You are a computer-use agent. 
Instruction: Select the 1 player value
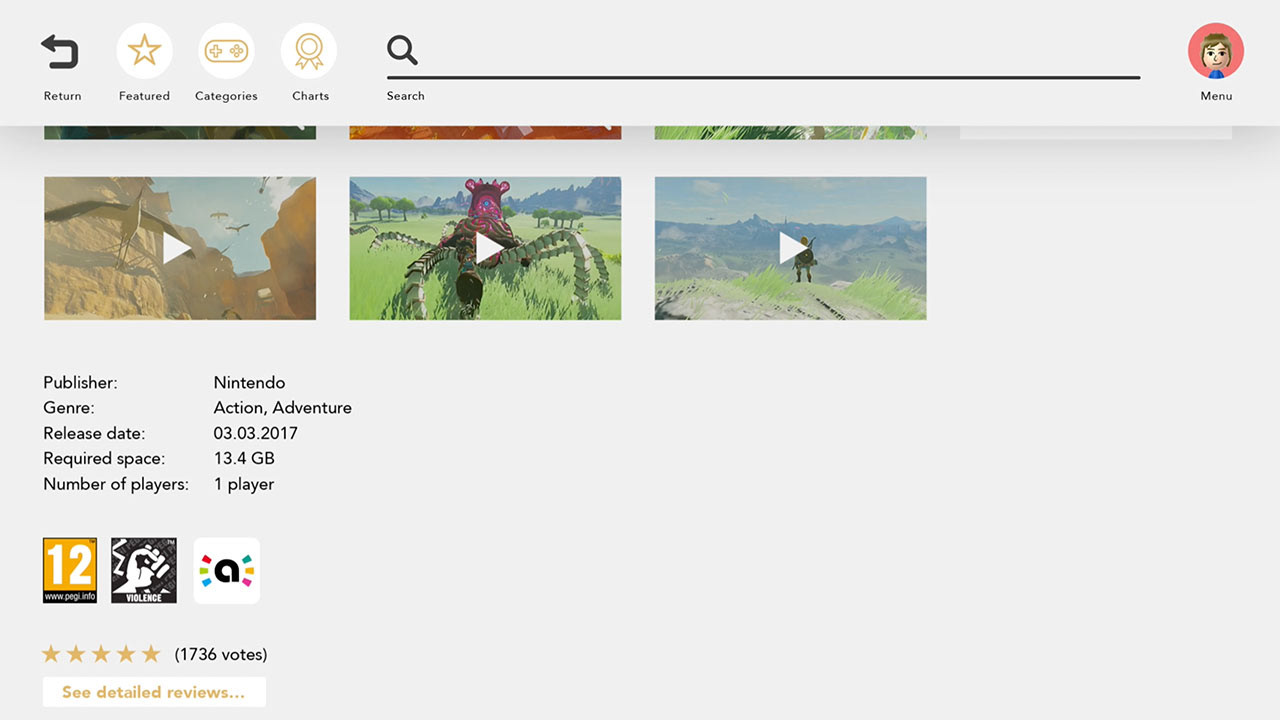[x=244, y=484]
